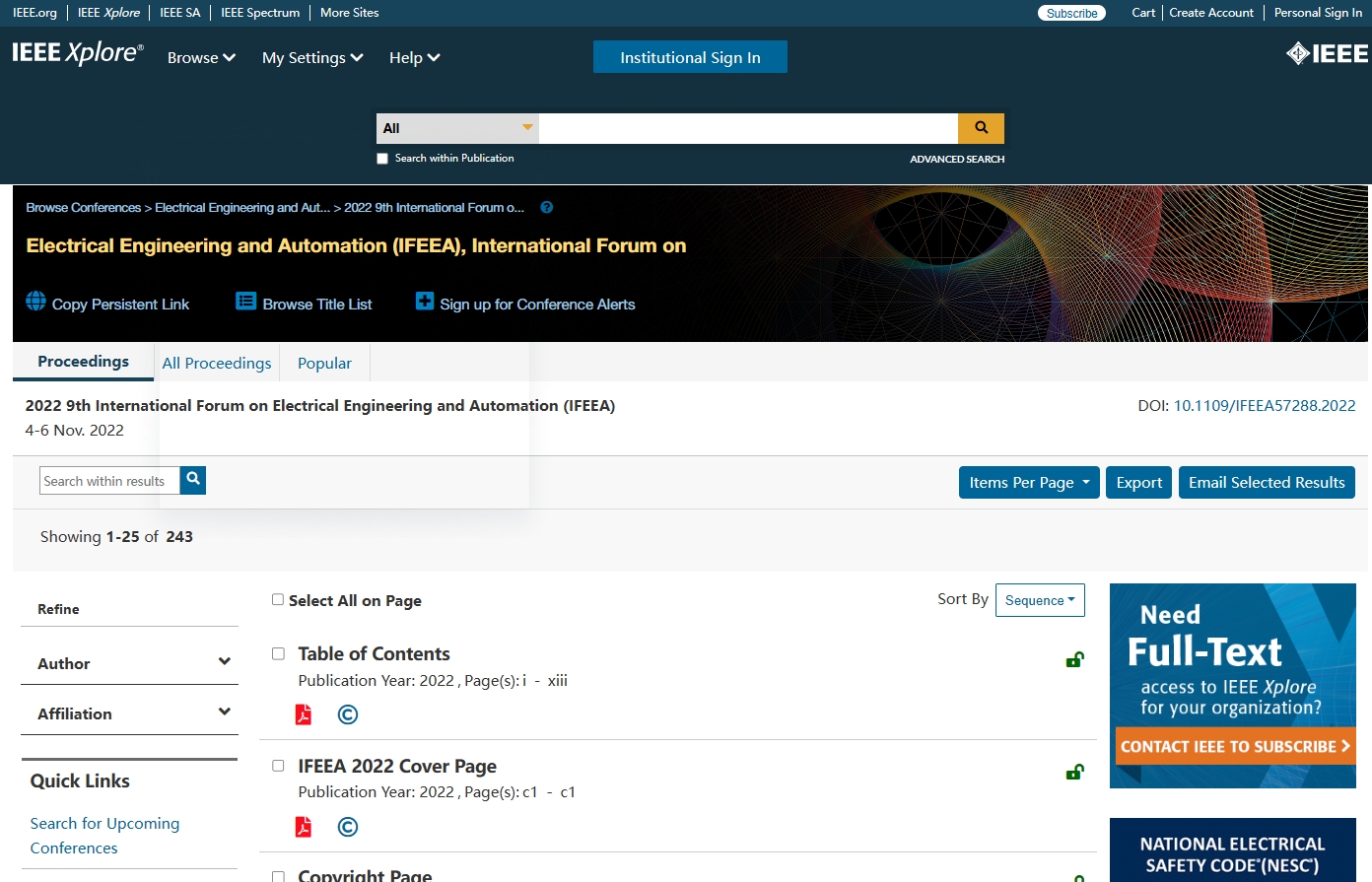Click the globe icon for persistent link
The width and height of the screenshot is (1372, 882).
point(36,302)
